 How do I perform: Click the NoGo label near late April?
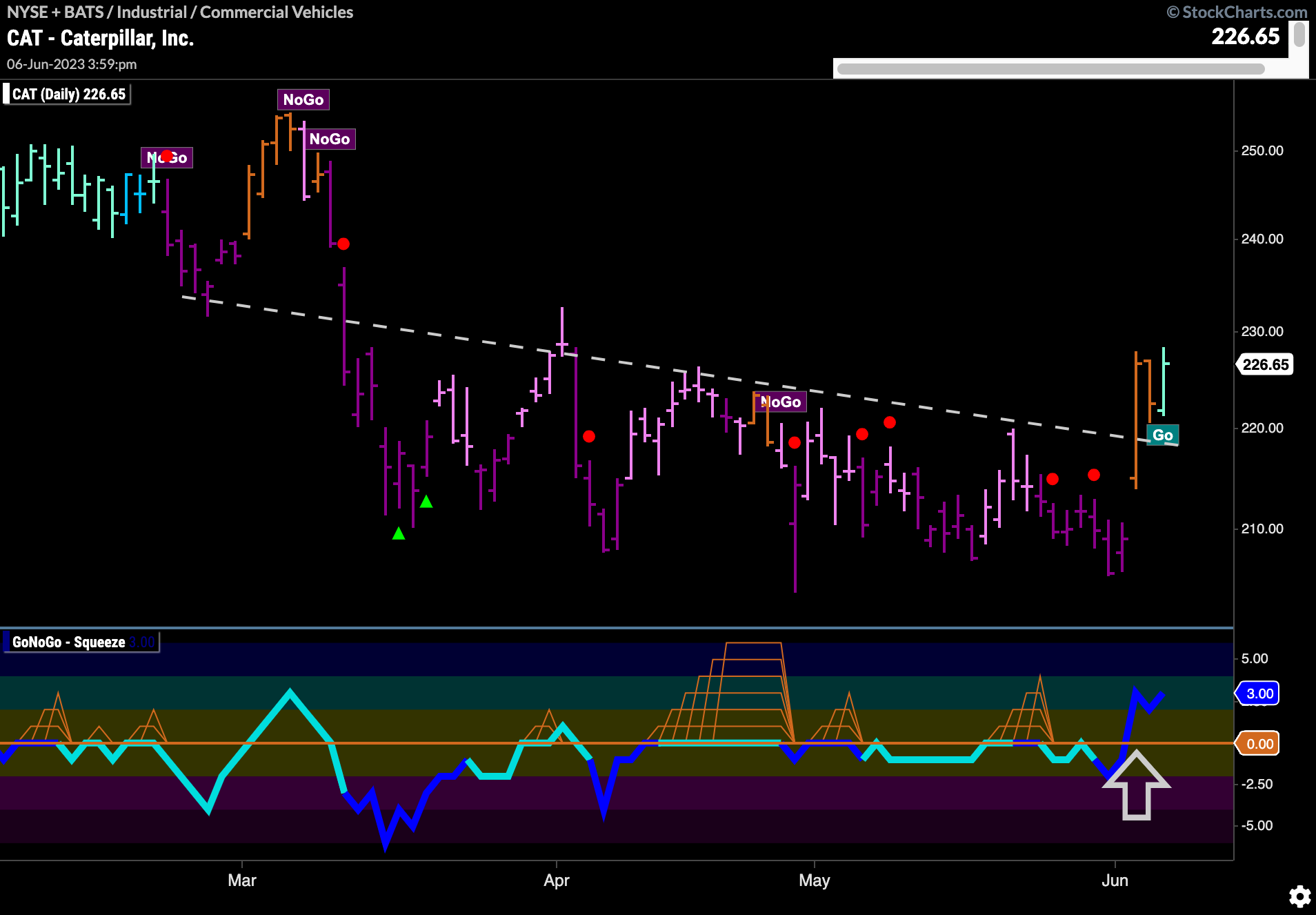[781, 402]
